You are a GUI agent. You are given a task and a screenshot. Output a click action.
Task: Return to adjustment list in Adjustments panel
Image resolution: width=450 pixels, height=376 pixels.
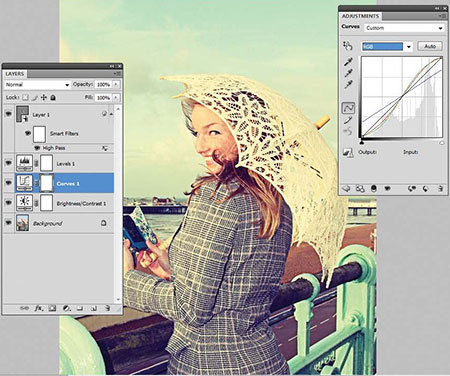tap(346, 189)
